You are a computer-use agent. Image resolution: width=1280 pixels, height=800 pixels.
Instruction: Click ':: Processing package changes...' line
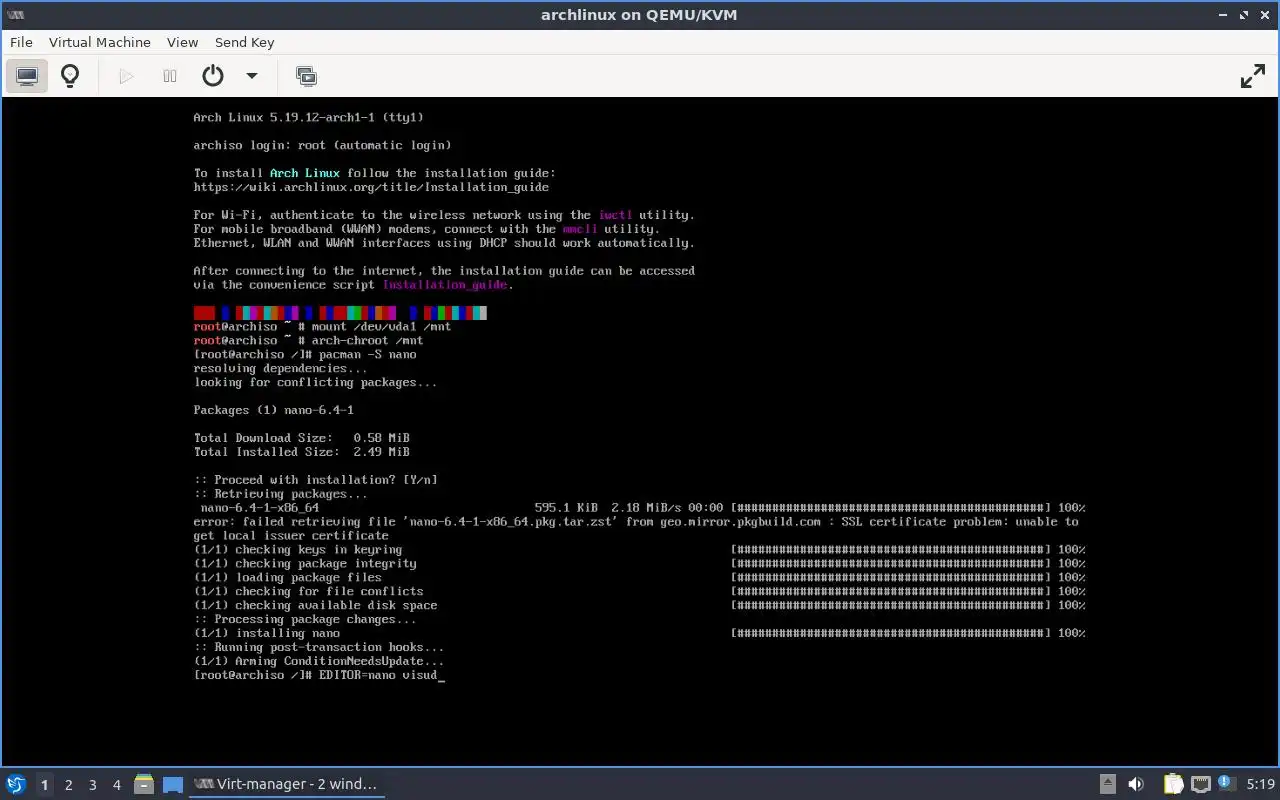coord(305,619)
